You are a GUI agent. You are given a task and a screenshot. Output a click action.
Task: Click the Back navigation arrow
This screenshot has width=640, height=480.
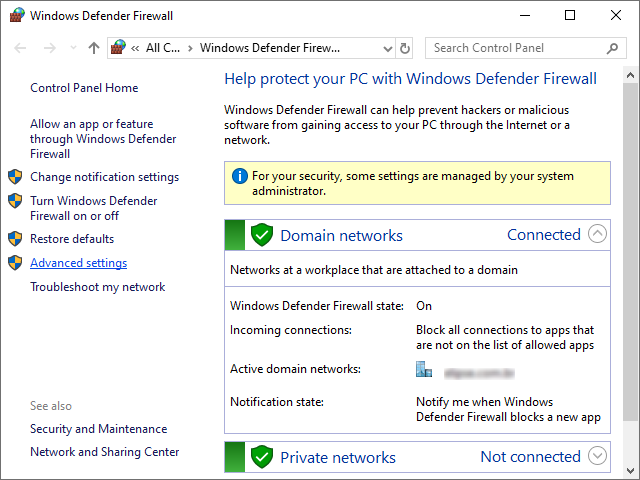coord(21,48)
